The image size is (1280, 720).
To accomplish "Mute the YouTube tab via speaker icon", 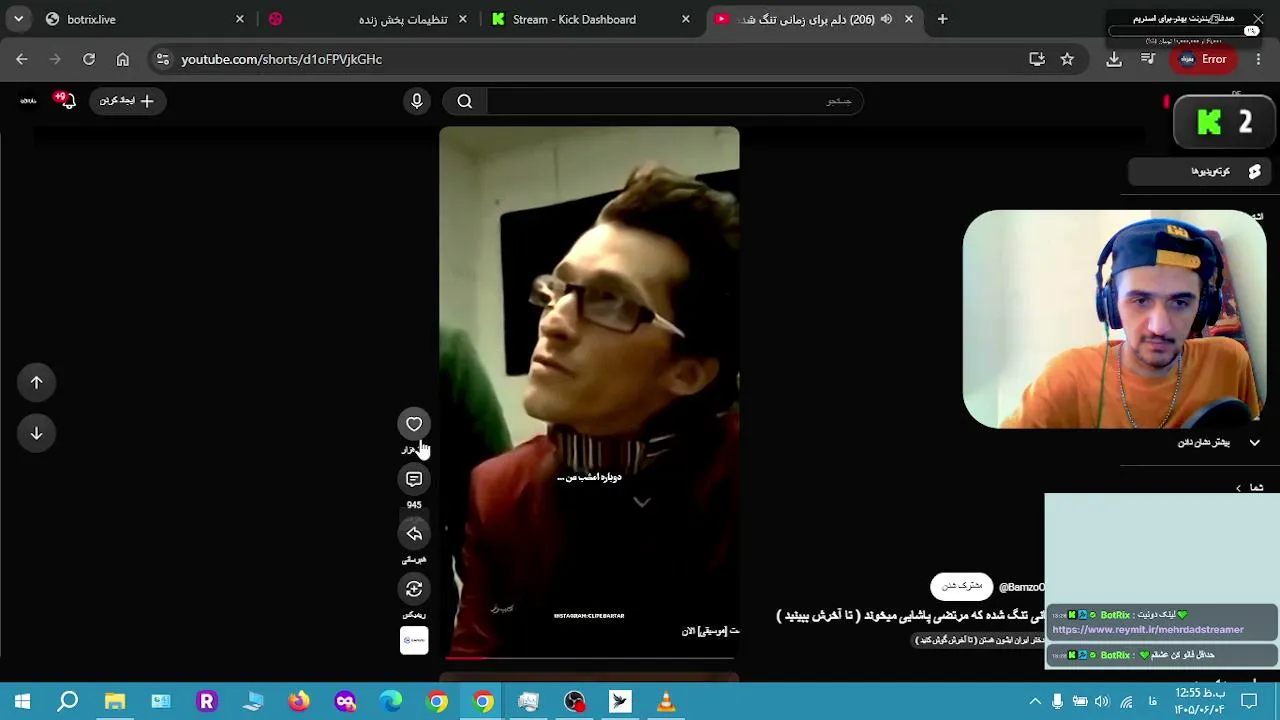I will coord(886,19).
